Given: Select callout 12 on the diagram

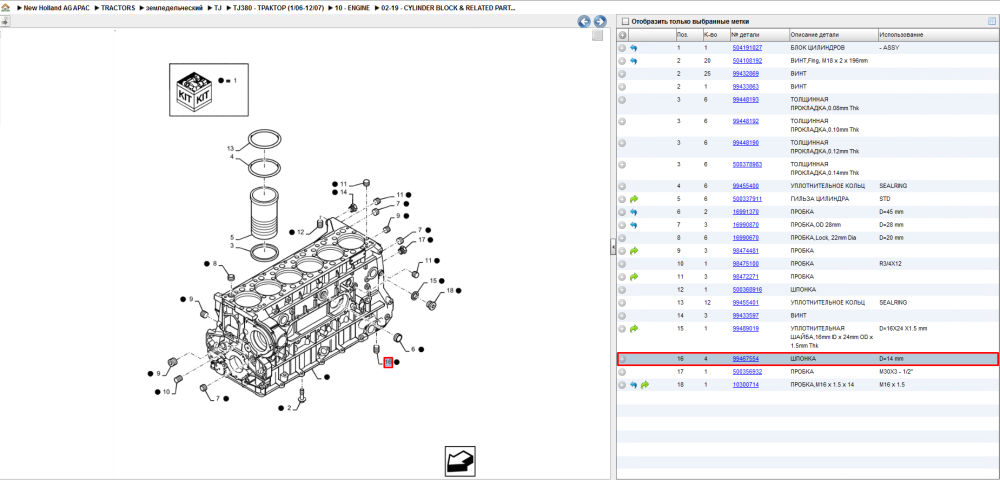Looking at the screenshot, I should 300,232.
